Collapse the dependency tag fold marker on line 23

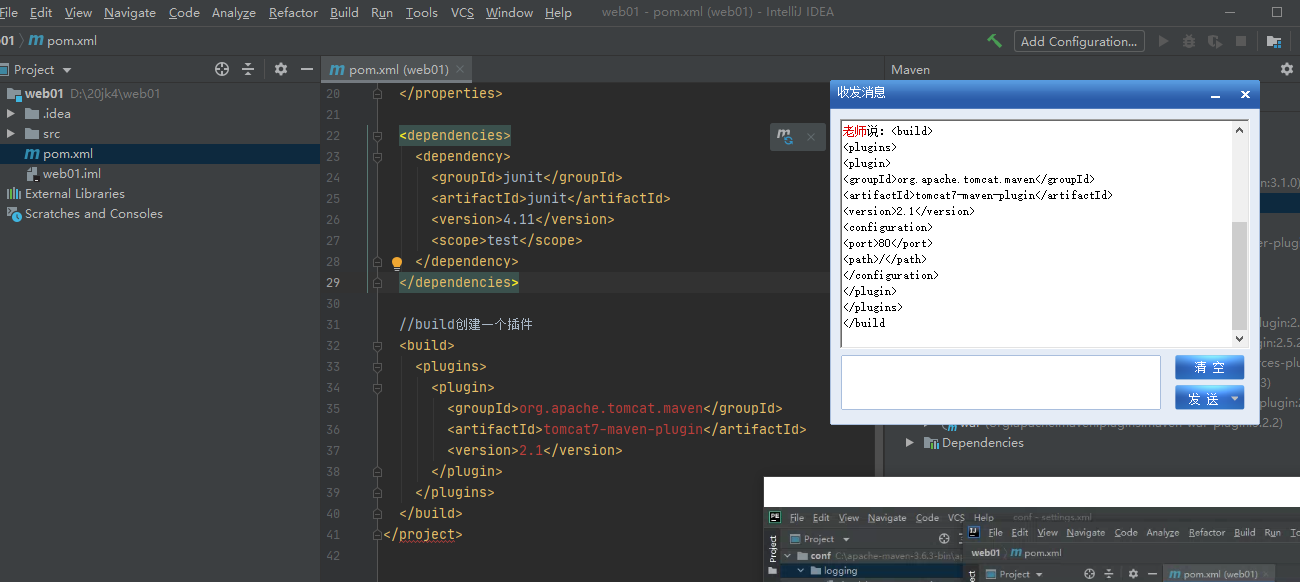(377, 156)
